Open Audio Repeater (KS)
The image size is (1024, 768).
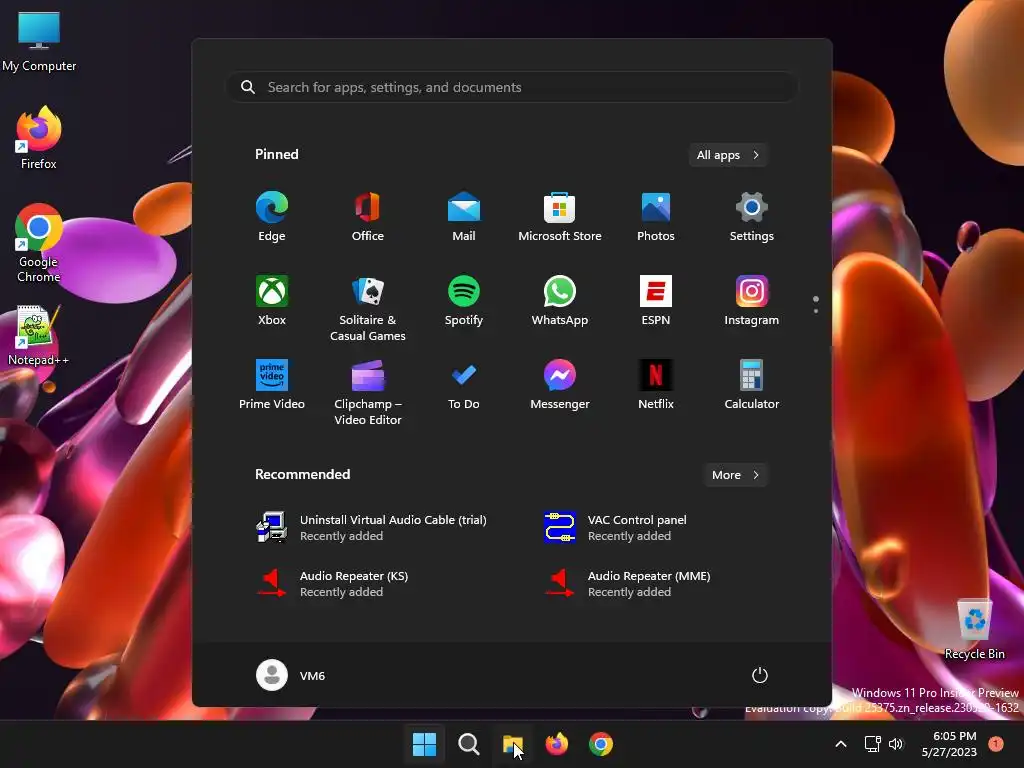coord(333,584)
